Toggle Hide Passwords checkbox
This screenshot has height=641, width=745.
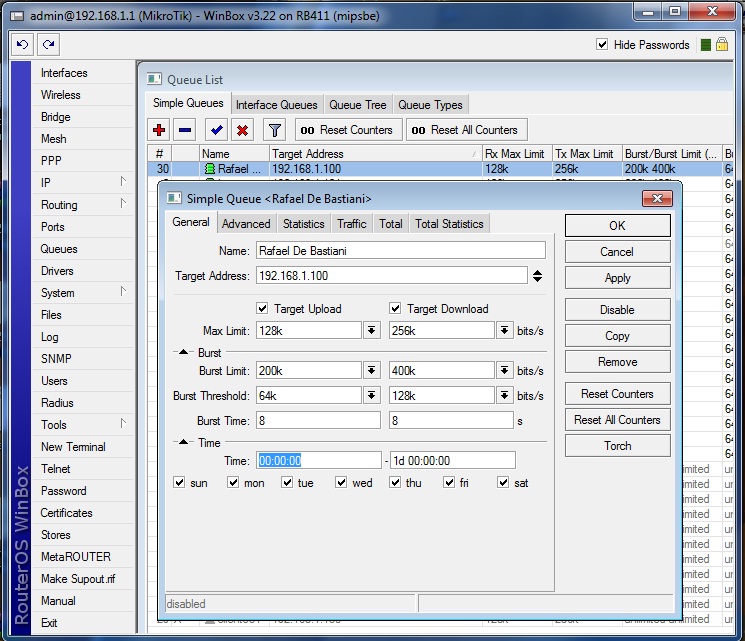(602, 45)
